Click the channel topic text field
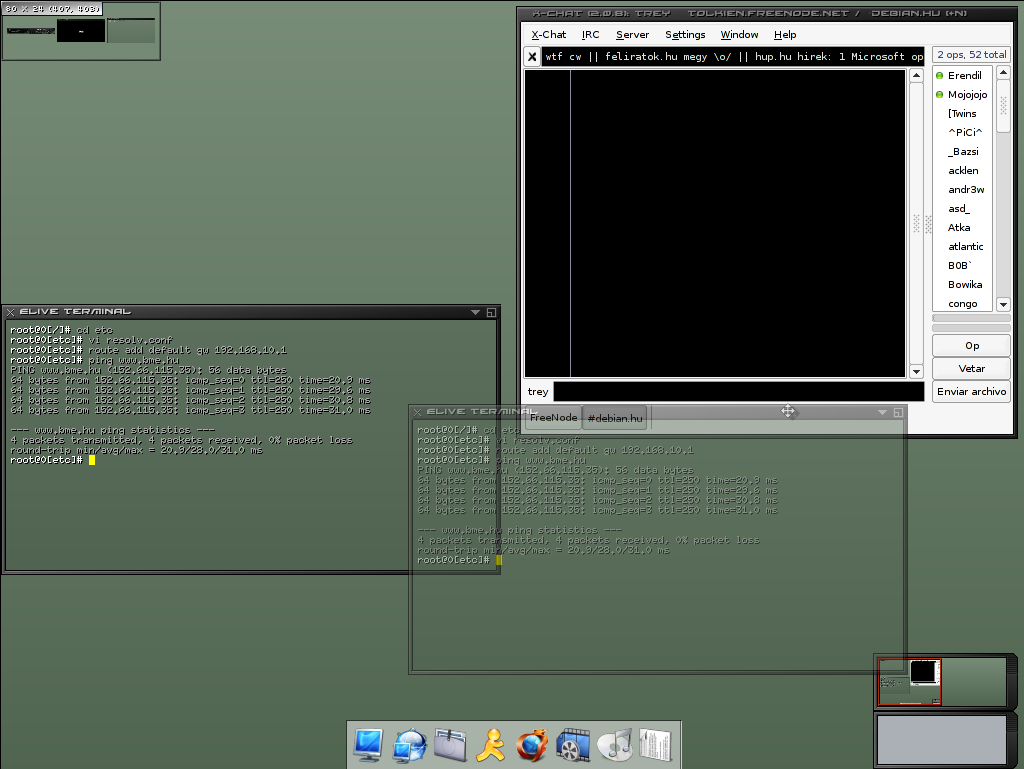Screen dimensions: 1024x769 pyautogui.click(x=733, y=57)
